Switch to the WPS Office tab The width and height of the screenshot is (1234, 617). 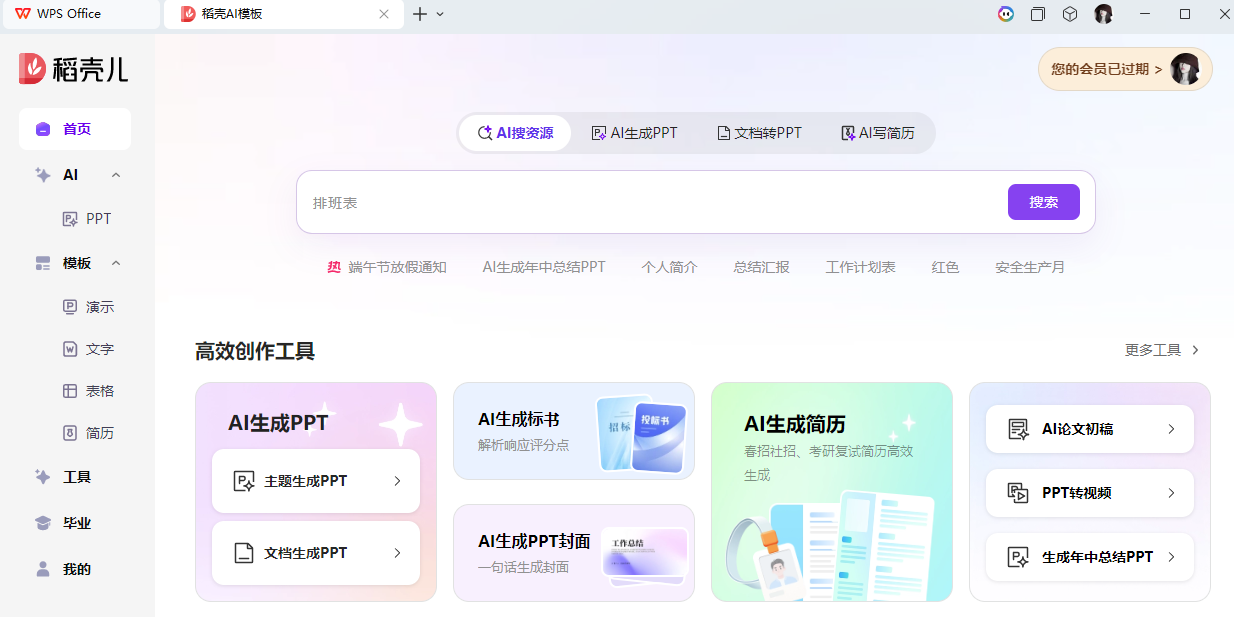[80, 14]
